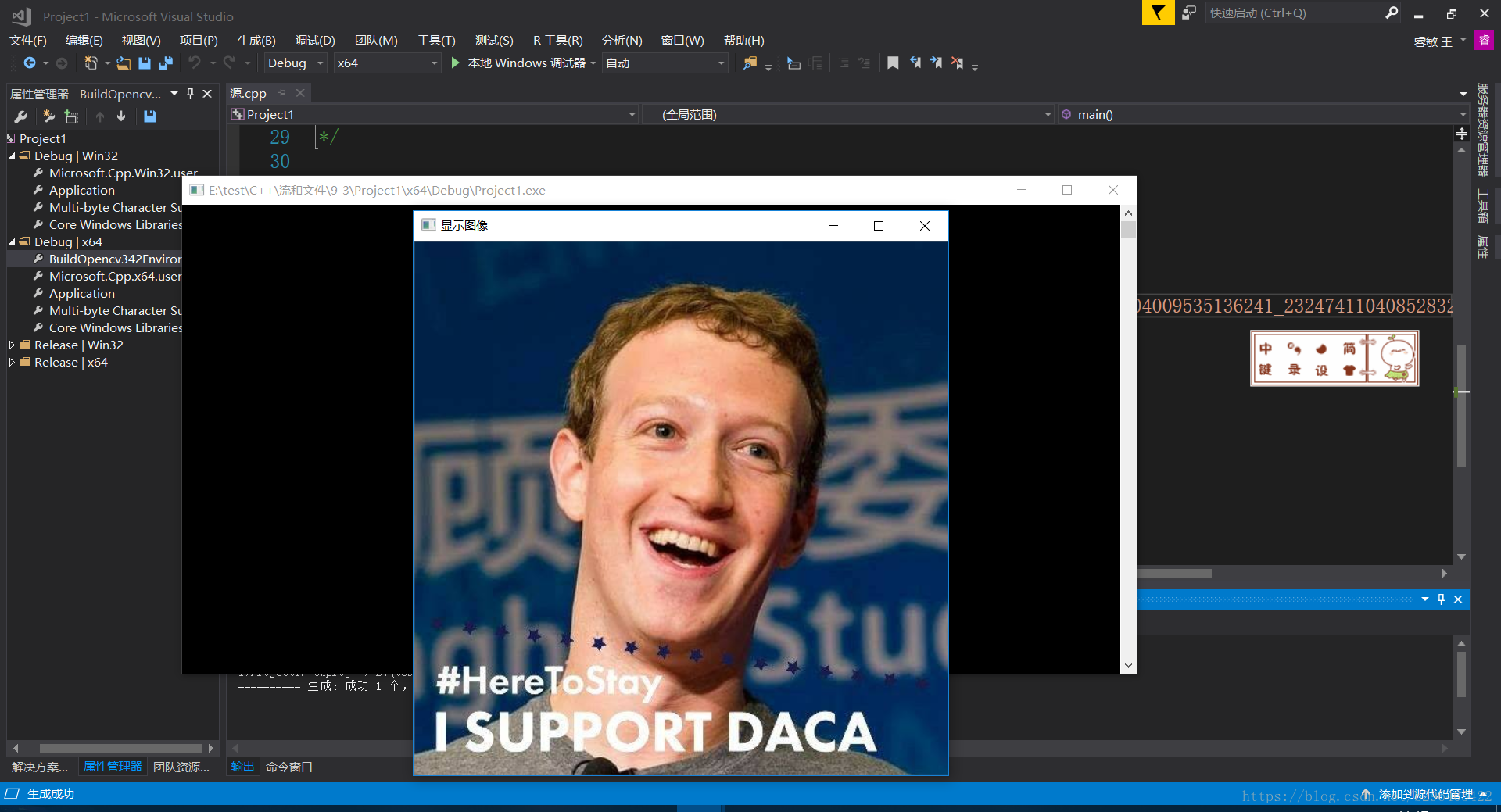This screenshot has width=1501, height=812.
Task: Pin the Property Manager panel
Action: pyautogui.click(x=190, y=94)
